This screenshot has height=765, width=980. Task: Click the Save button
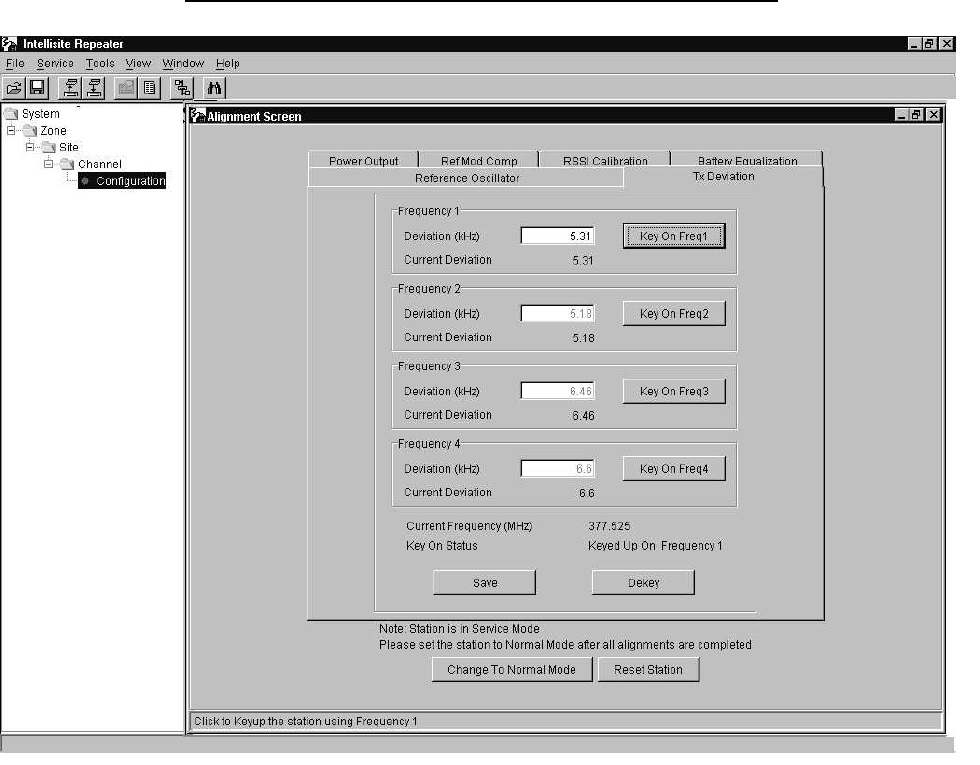pos(484,582)
